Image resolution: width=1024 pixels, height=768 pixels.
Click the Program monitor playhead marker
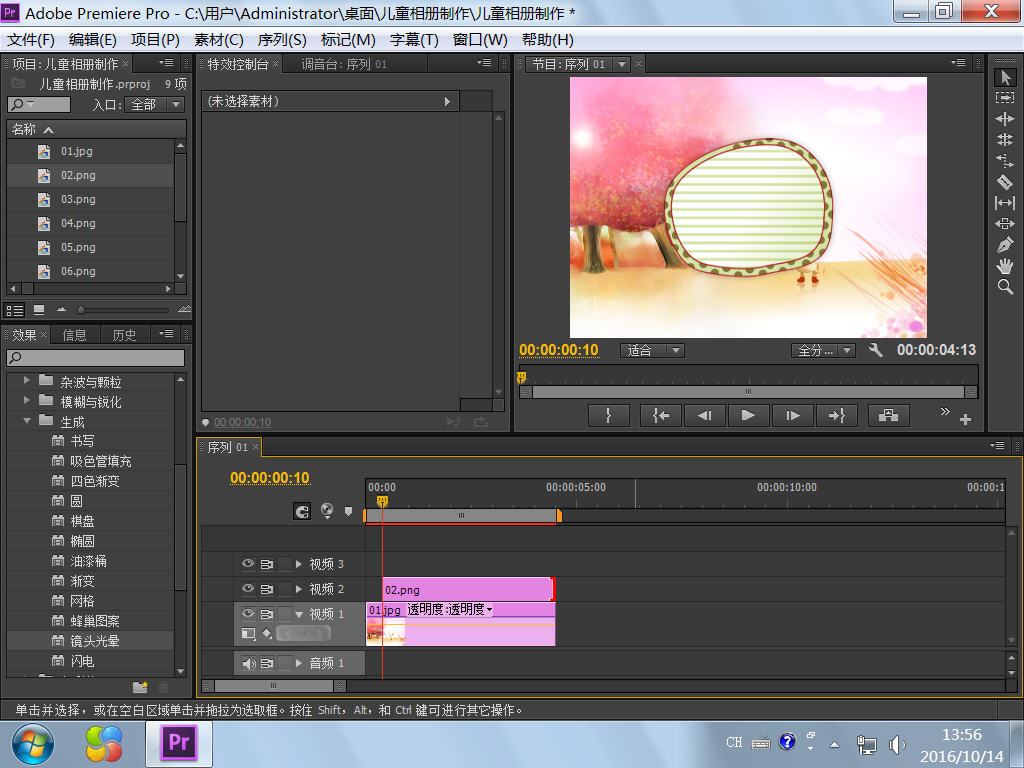pos(521,377)
